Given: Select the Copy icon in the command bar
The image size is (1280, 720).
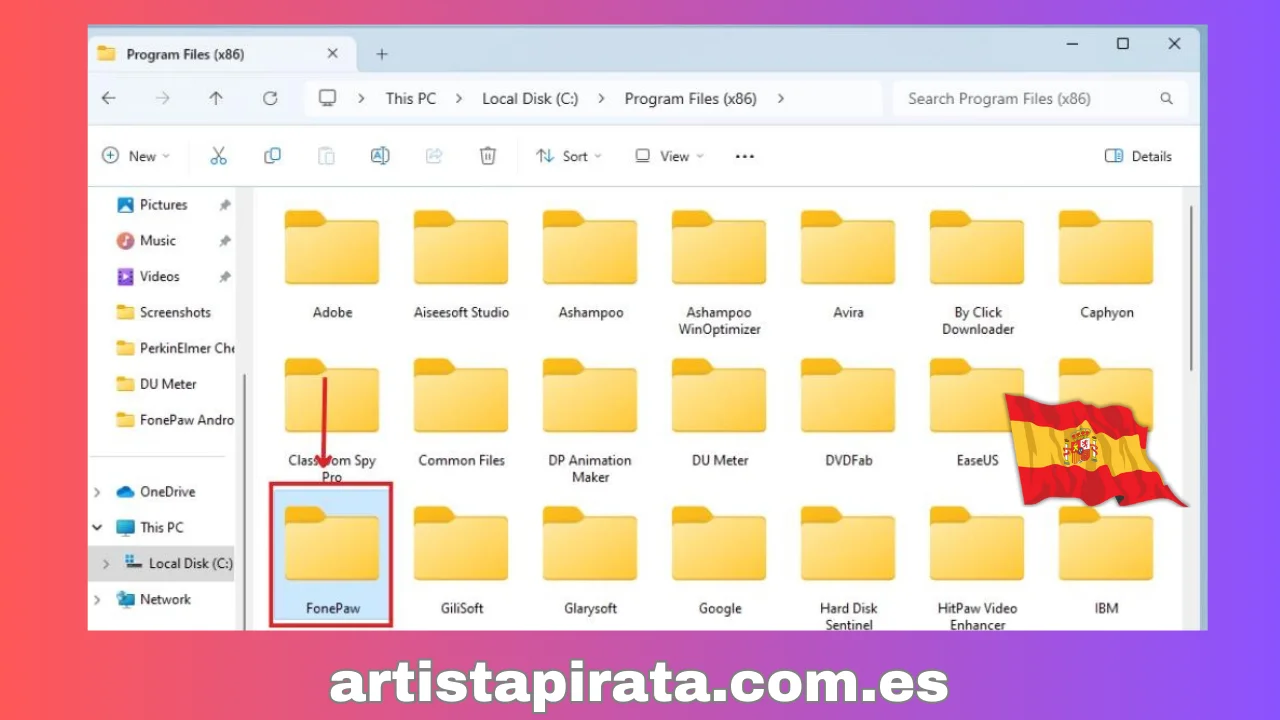Looking at the screenshot, I should [272, 156].
